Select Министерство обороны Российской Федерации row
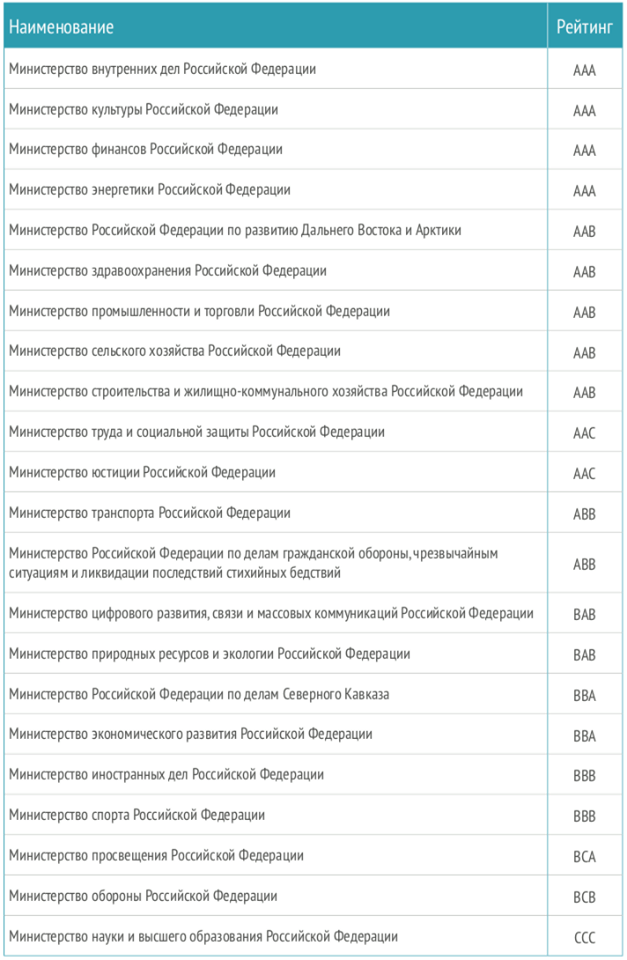This screenshot has width=627, height=960. coord(313,896)
